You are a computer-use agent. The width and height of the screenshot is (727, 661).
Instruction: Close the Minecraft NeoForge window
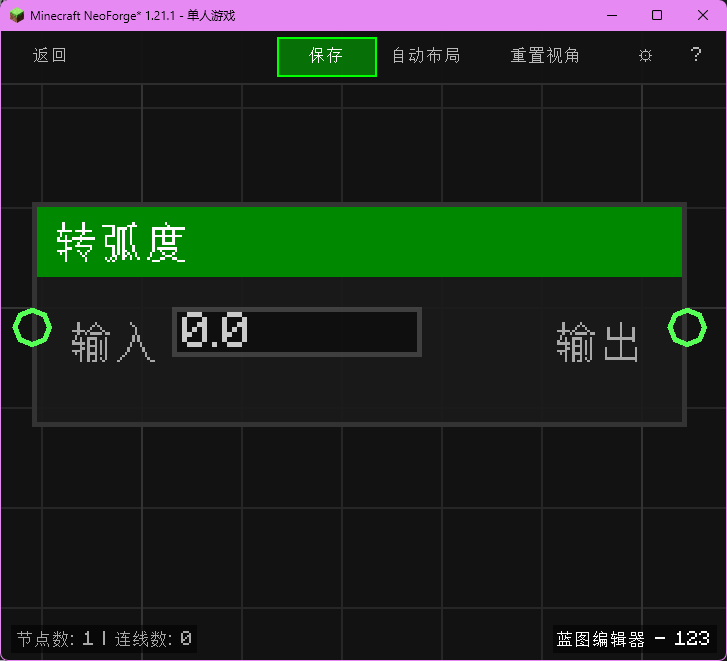coord(703,15)
